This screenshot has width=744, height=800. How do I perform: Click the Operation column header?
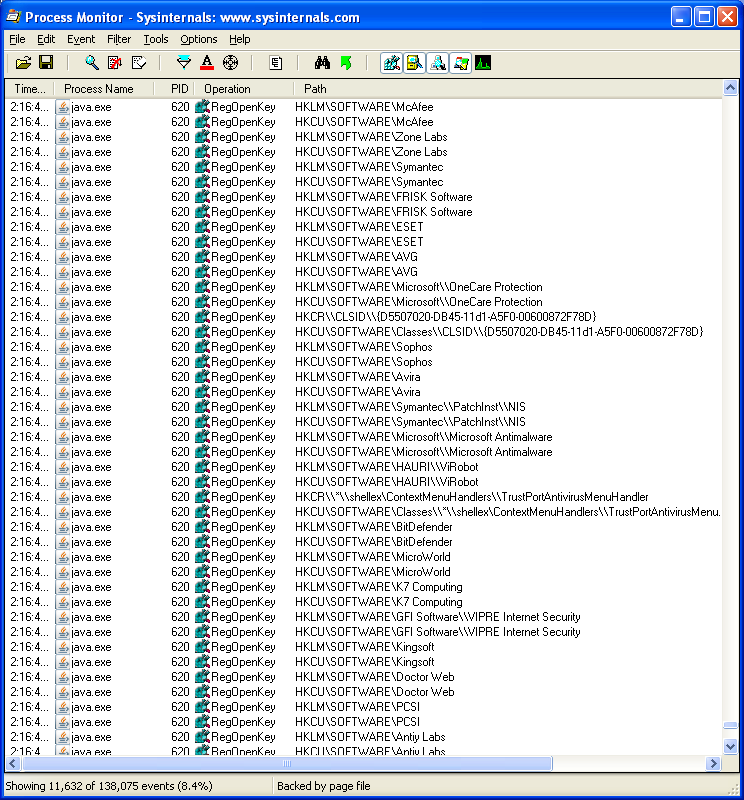pos(227,89)
